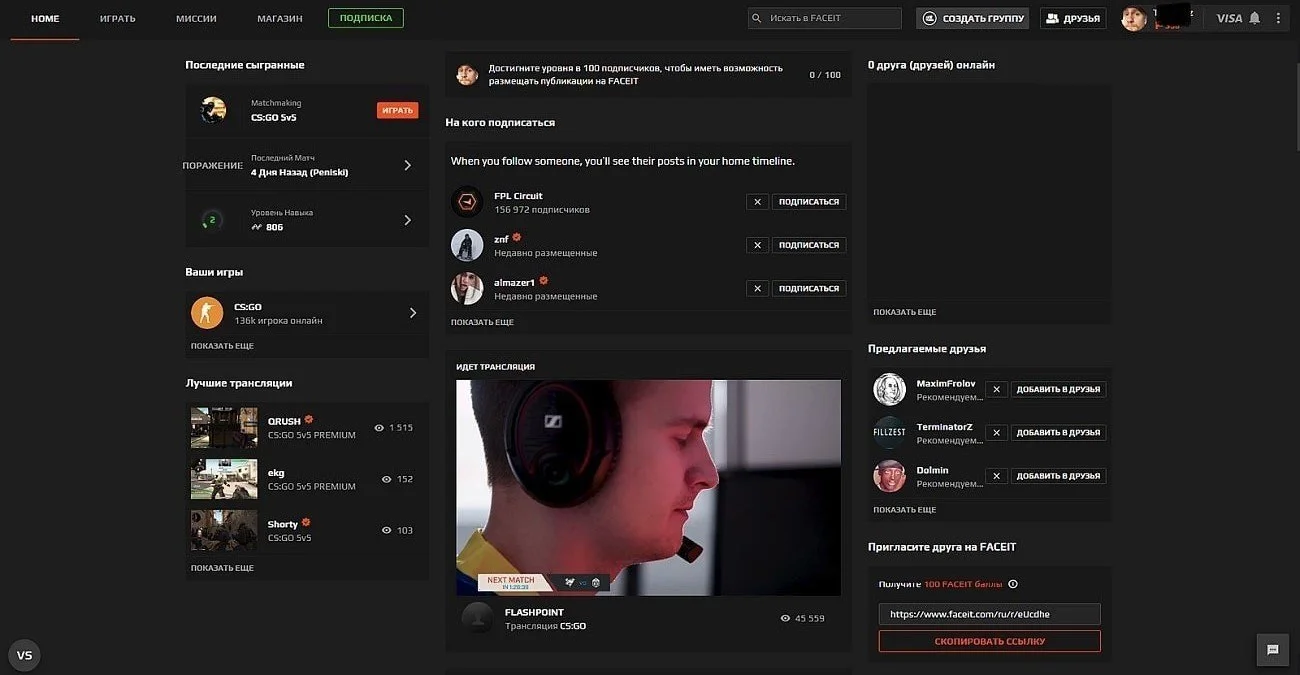Click MaximFrolov avatar

(889, 389)
